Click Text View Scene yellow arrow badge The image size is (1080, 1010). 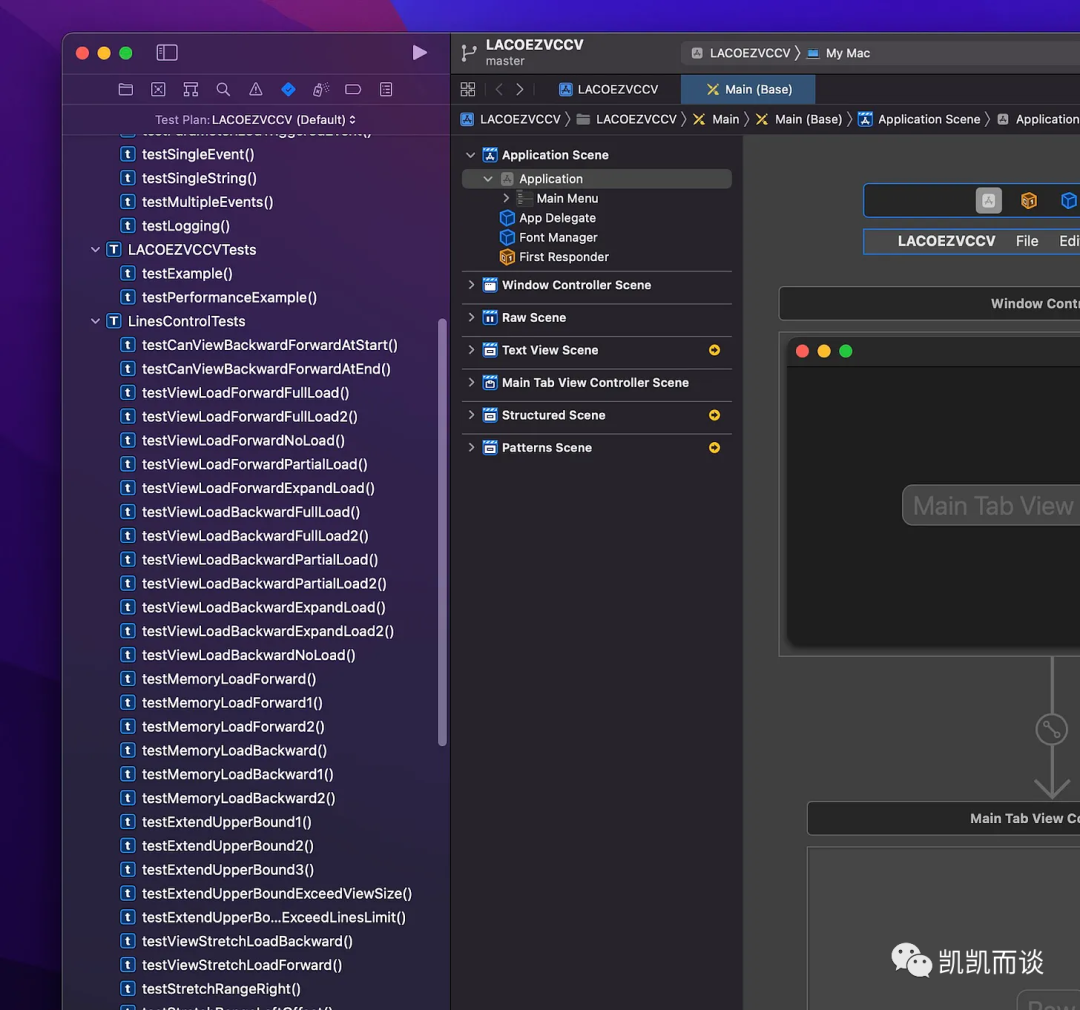[714, 350]
